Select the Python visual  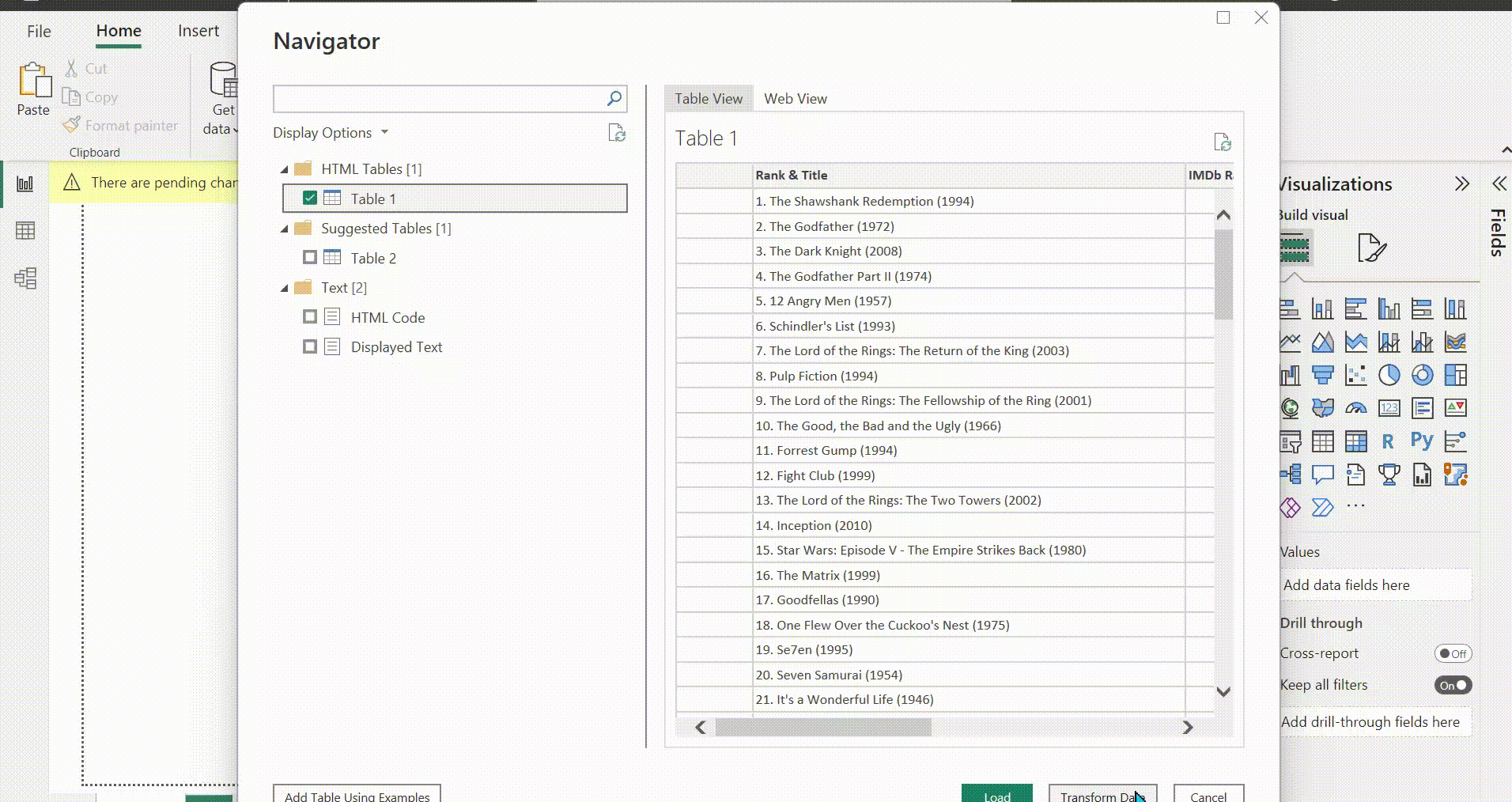coord(1422,441)
